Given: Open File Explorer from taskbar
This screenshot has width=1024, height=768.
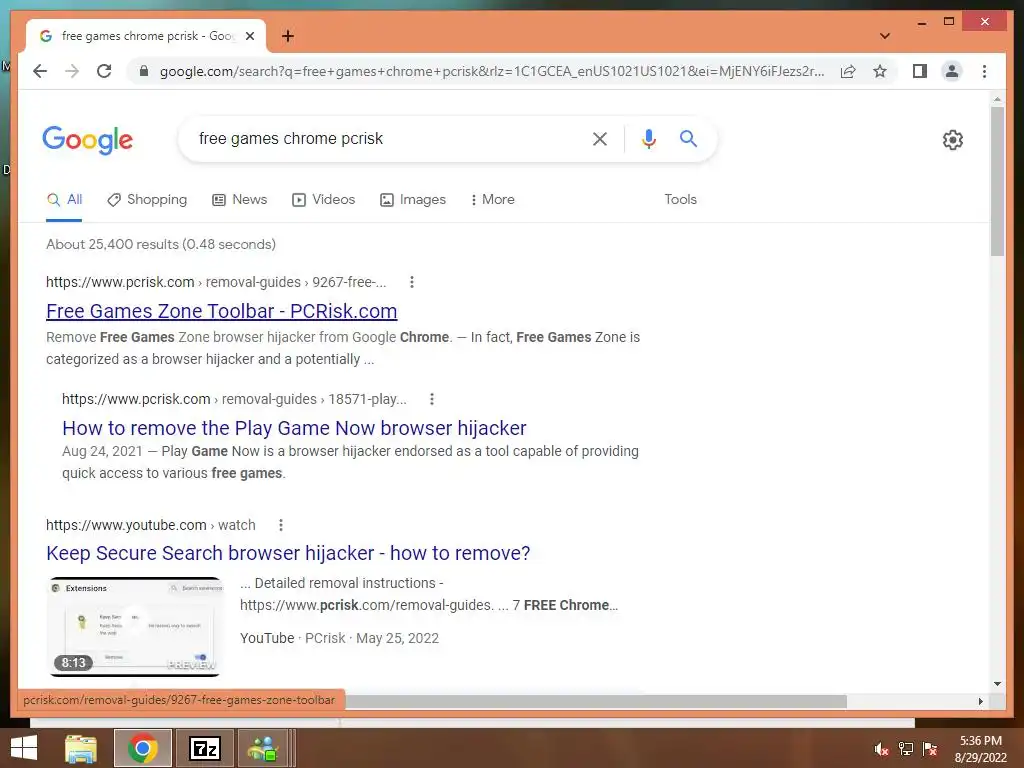Looking at the screenshot, I should [x=81, y=748].
